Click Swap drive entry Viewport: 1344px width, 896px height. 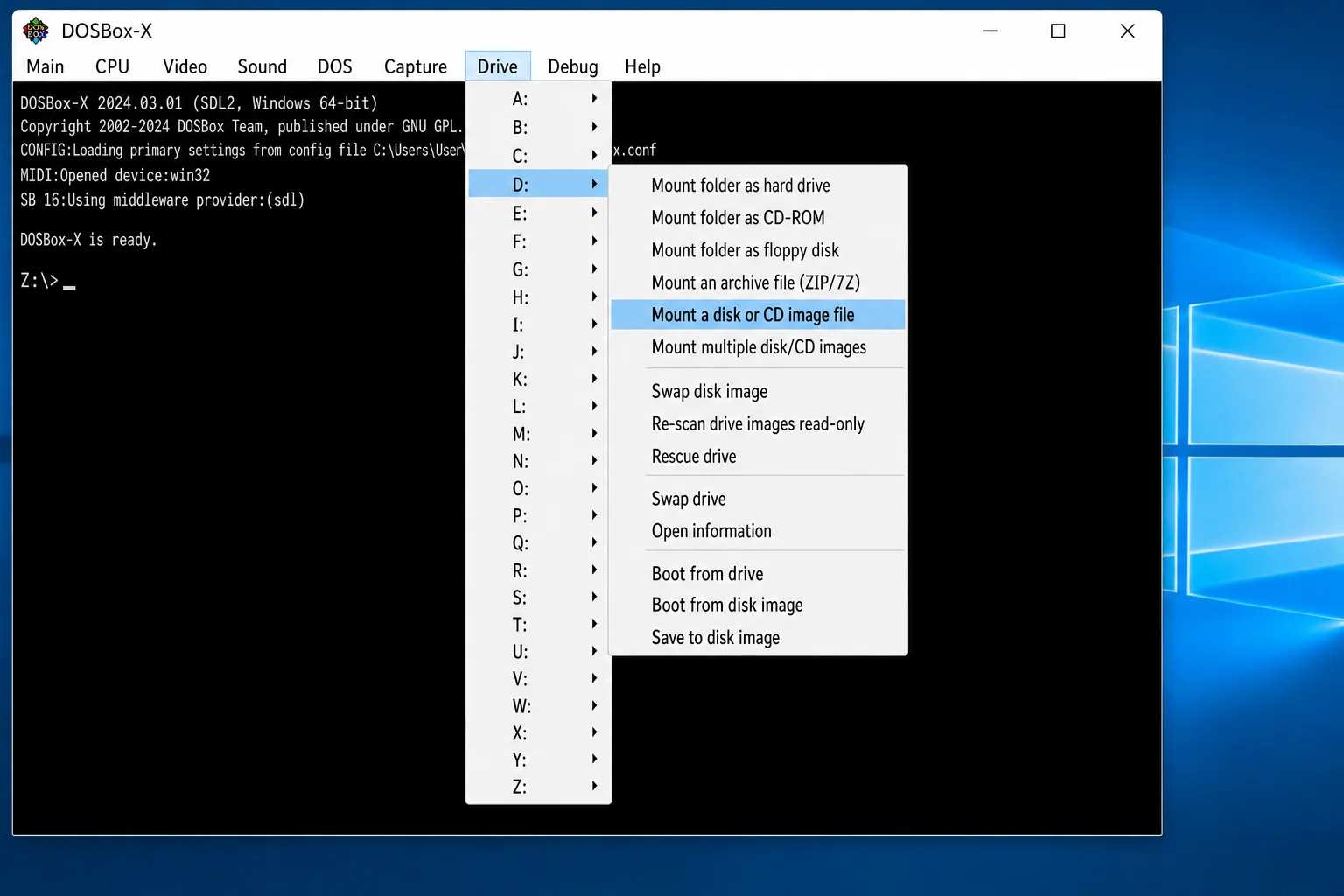coord(758,499)
